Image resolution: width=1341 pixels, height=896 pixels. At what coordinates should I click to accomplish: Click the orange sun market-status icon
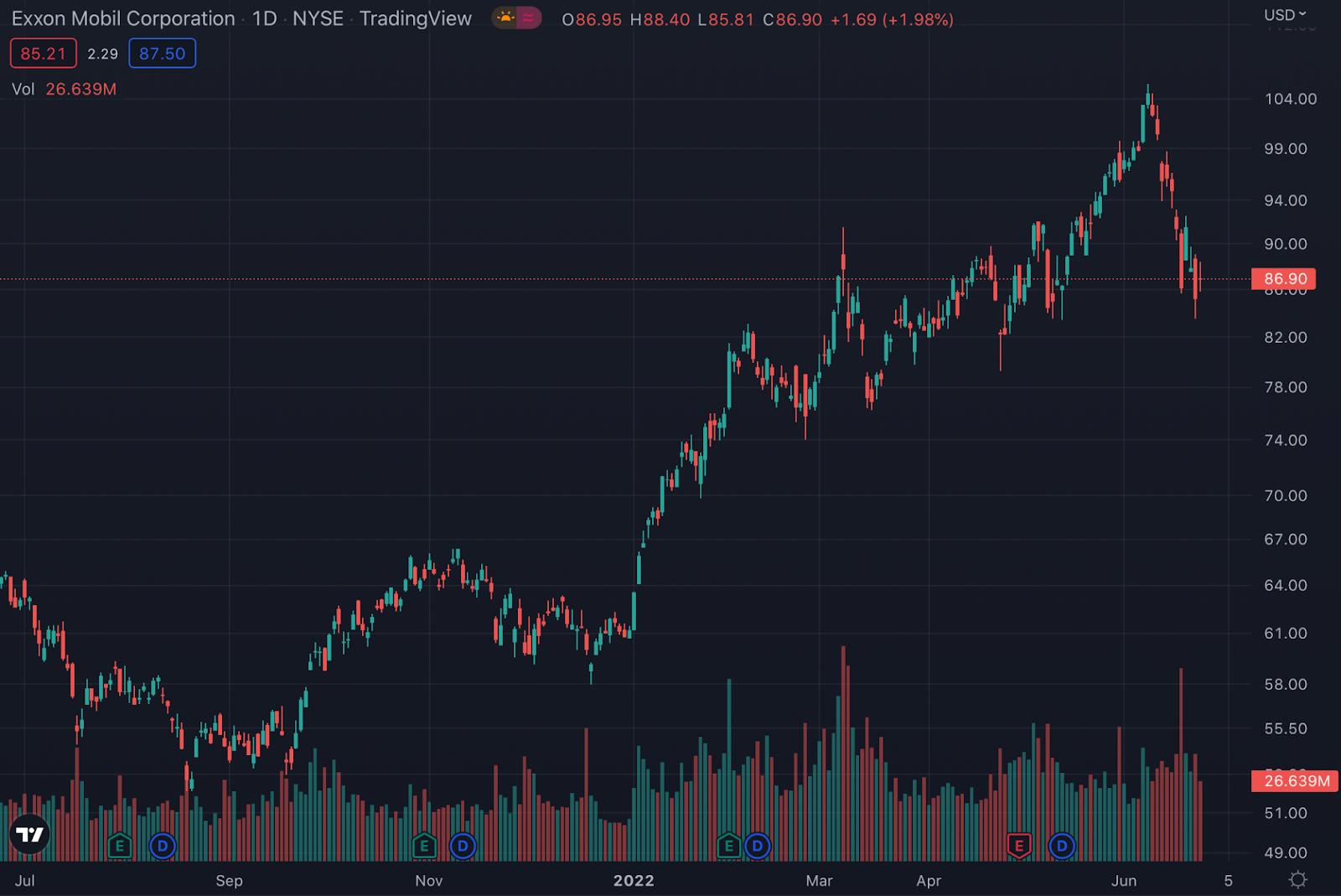[x=505, y=18]
